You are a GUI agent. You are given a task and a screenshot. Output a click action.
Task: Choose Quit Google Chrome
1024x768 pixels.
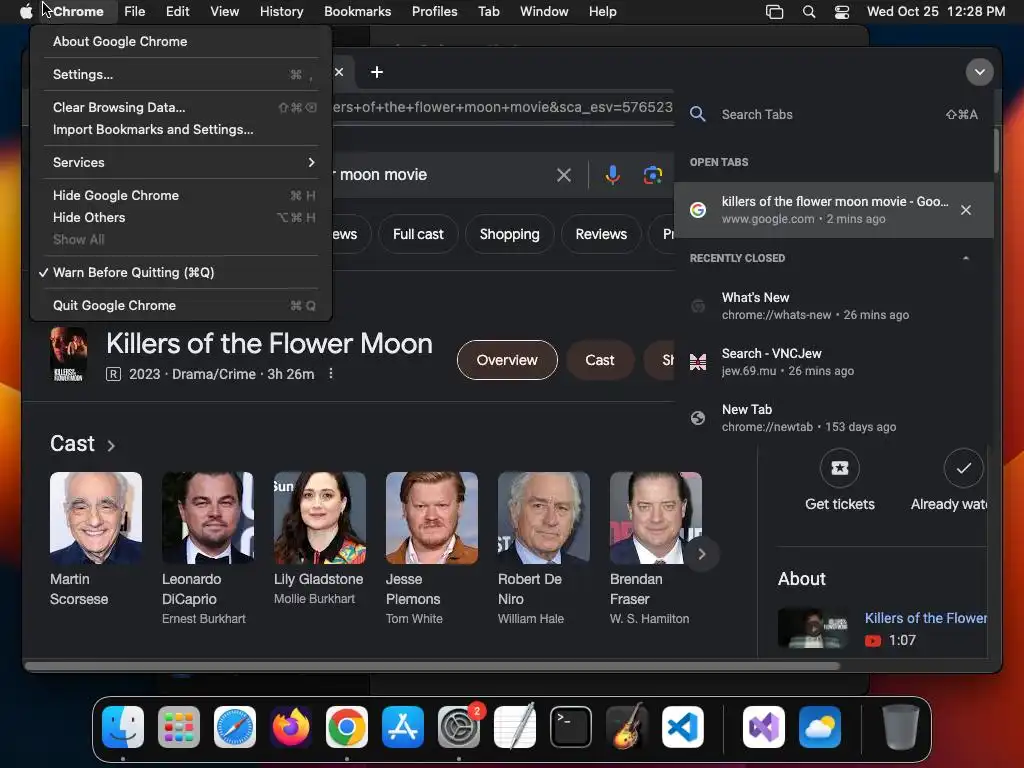[181, 305]
